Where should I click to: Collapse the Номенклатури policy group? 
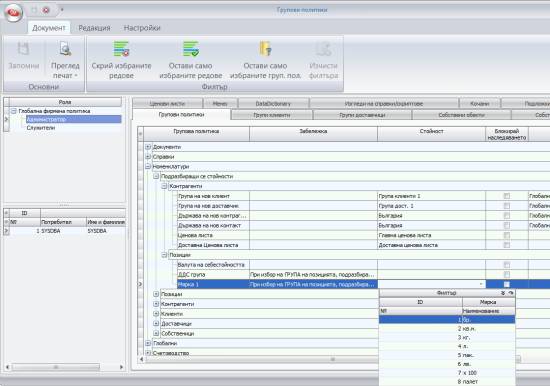pos(148,166)
